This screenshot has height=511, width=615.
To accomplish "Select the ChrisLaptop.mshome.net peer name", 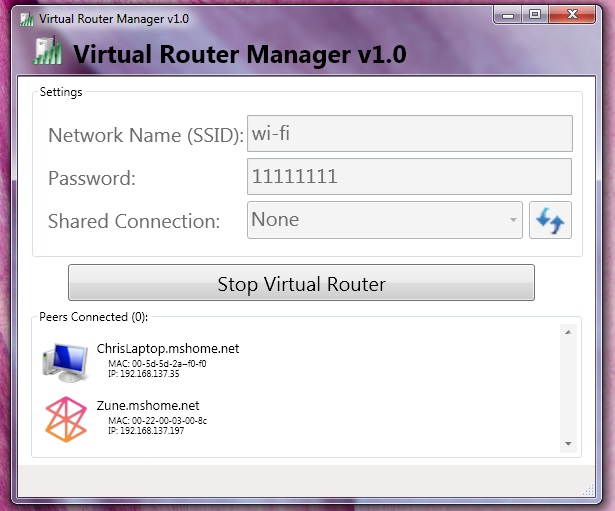I will pyautogui.click(x=168, y=348).
